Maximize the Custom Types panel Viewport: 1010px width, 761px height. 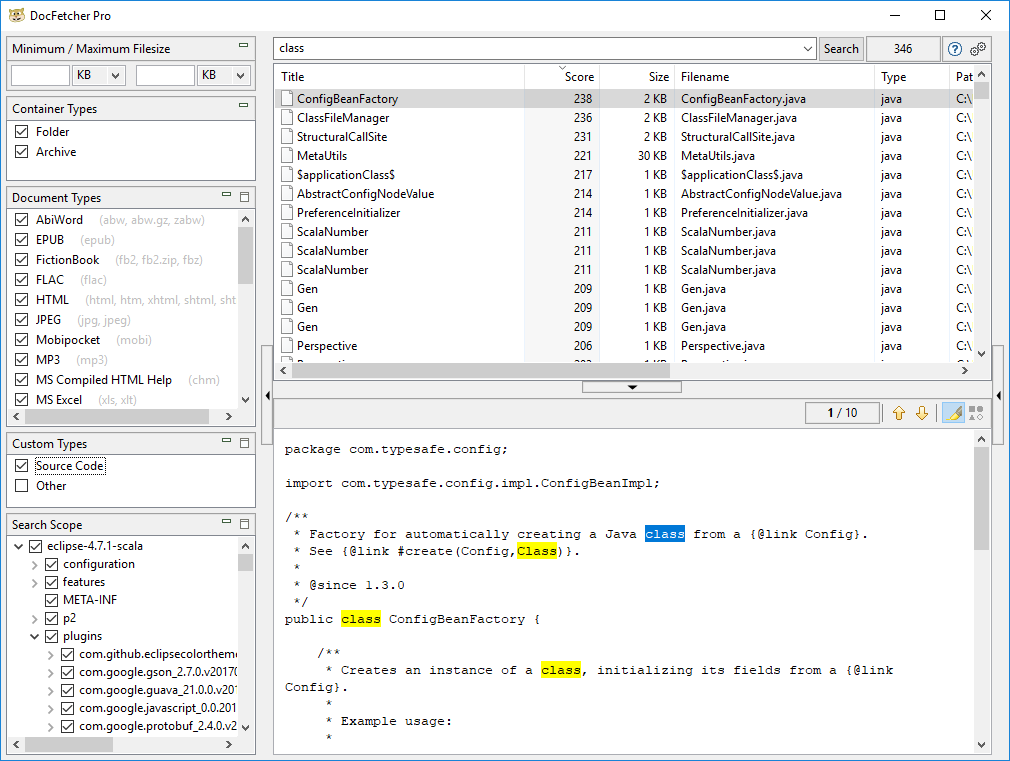coord(244,443)
